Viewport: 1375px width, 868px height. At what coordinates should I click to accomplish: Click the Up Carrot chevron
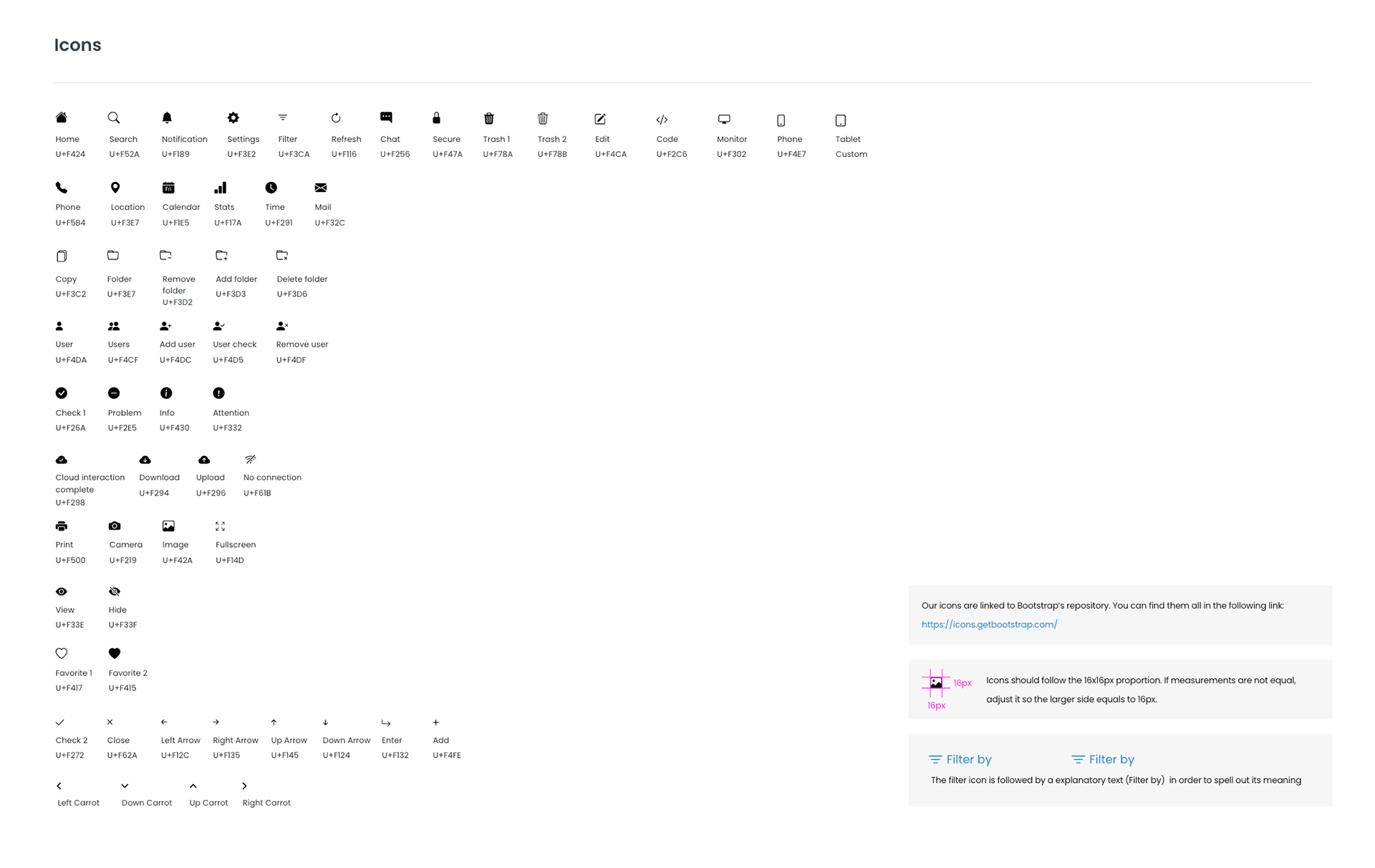[x=193, y=786]
